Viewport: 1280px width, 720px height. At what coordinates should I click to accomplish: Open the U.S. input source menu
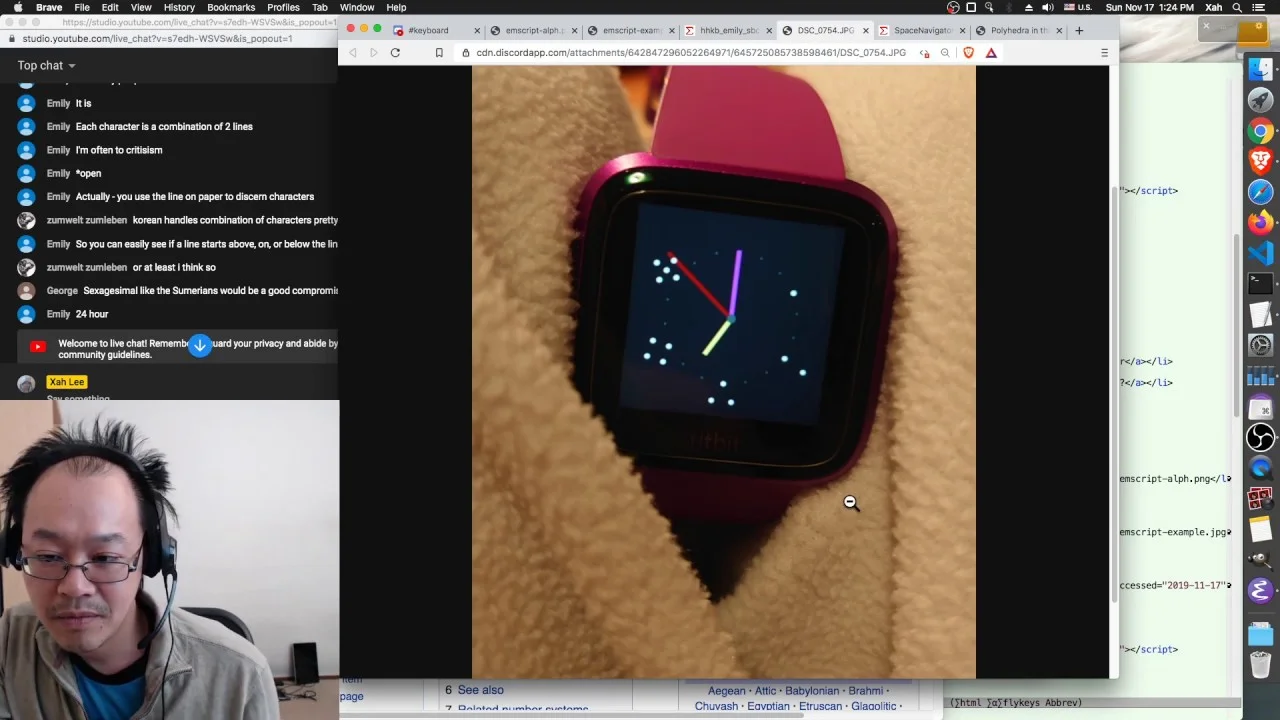click(x=1079, y=7)
